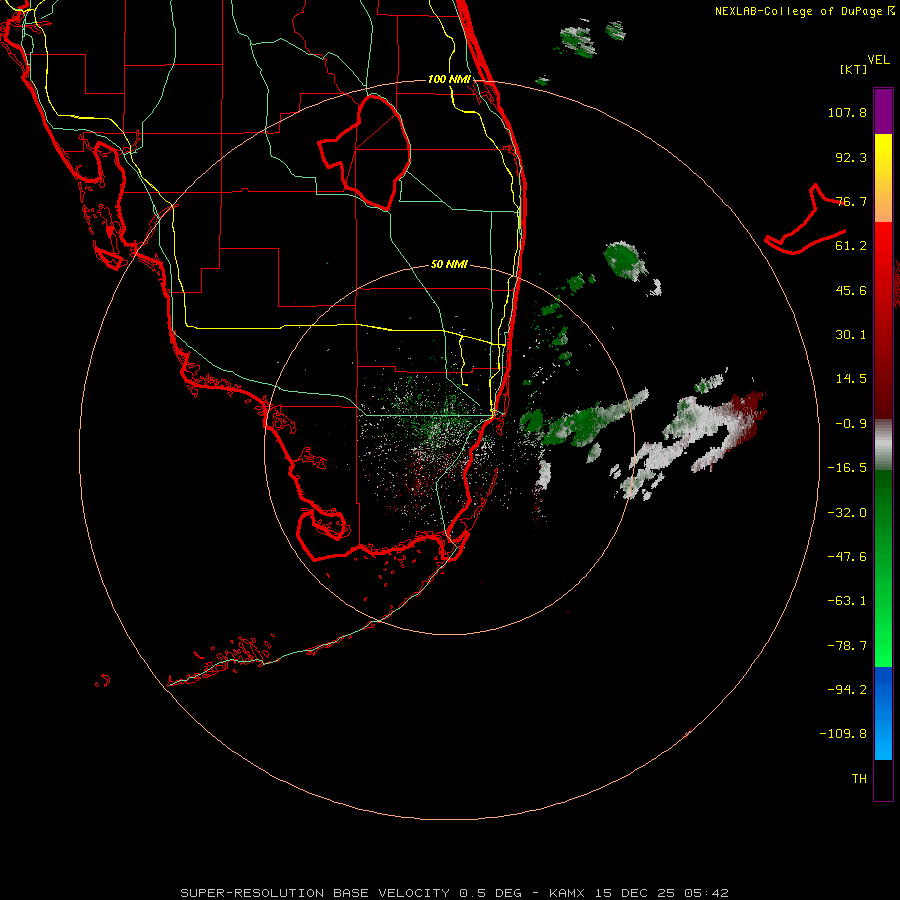900x900 pixels.
Task: Select the 92.3 legend value
Action: tap(851, 157)
